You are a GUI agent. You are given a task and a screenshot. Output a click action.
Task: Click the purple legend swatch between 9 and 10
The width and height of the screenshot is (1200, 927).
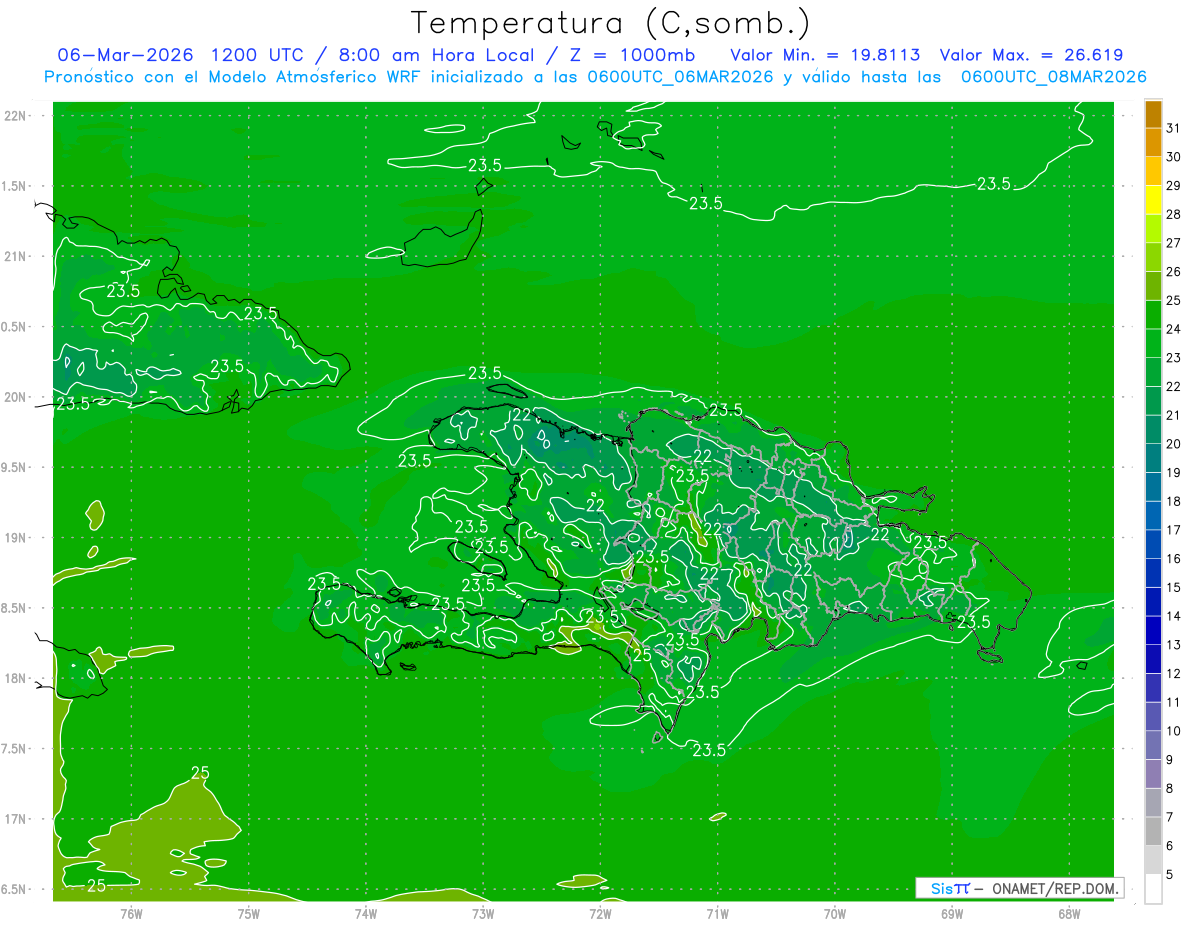coord(1153,746)
